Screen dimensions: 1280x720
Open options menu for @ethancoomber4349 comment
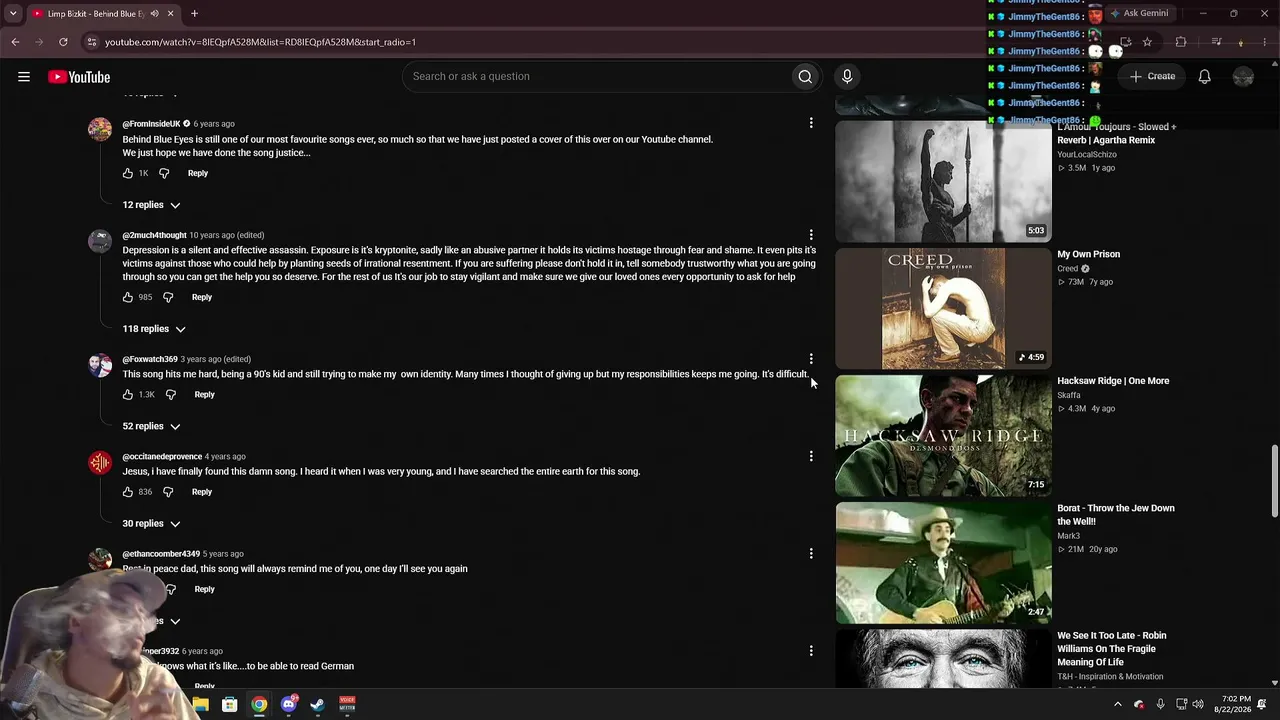pos(811,553)
